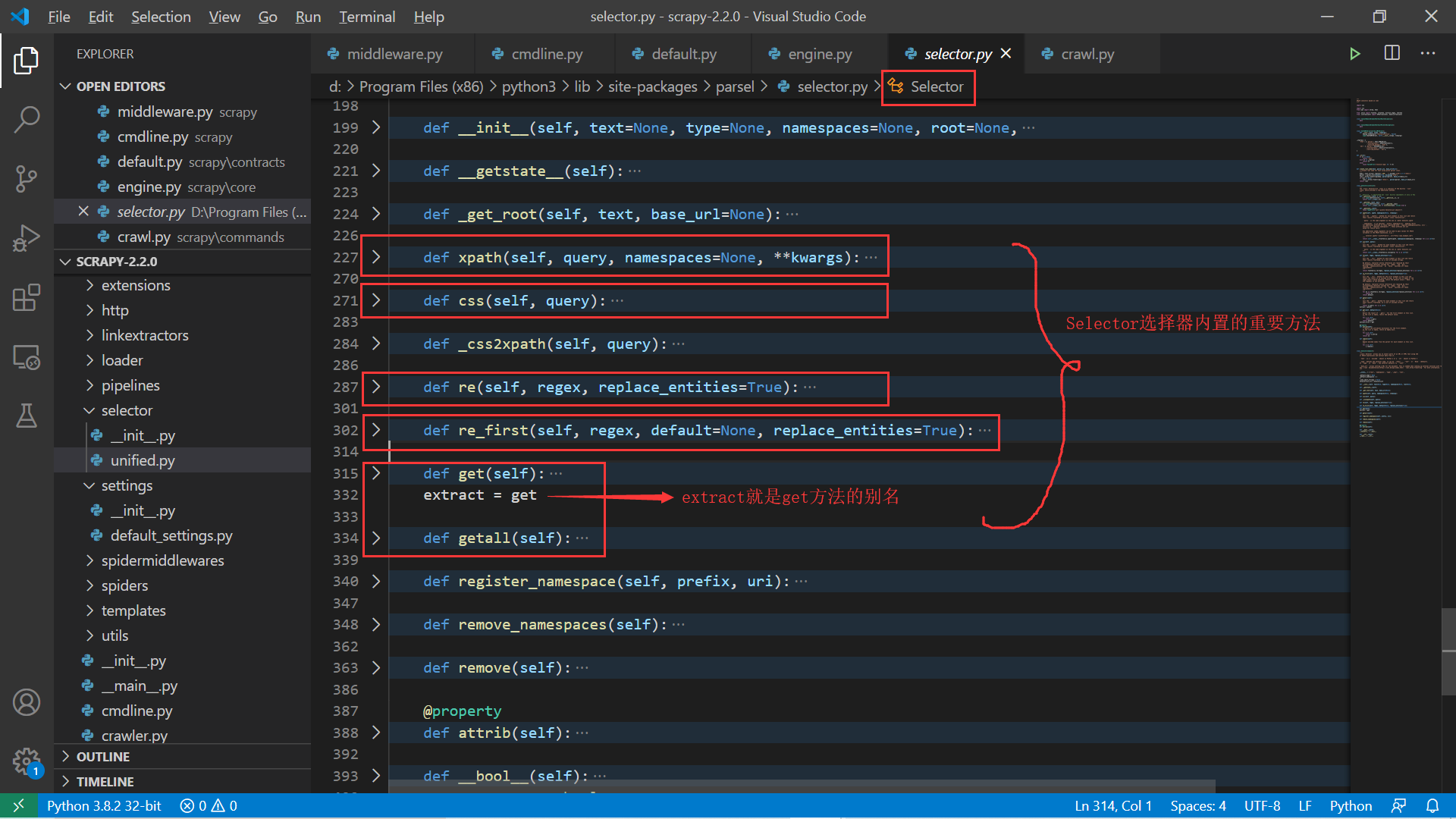Open the Source Control view icon
Viewport: 1456px width, 819px height.
click(27, 179)
